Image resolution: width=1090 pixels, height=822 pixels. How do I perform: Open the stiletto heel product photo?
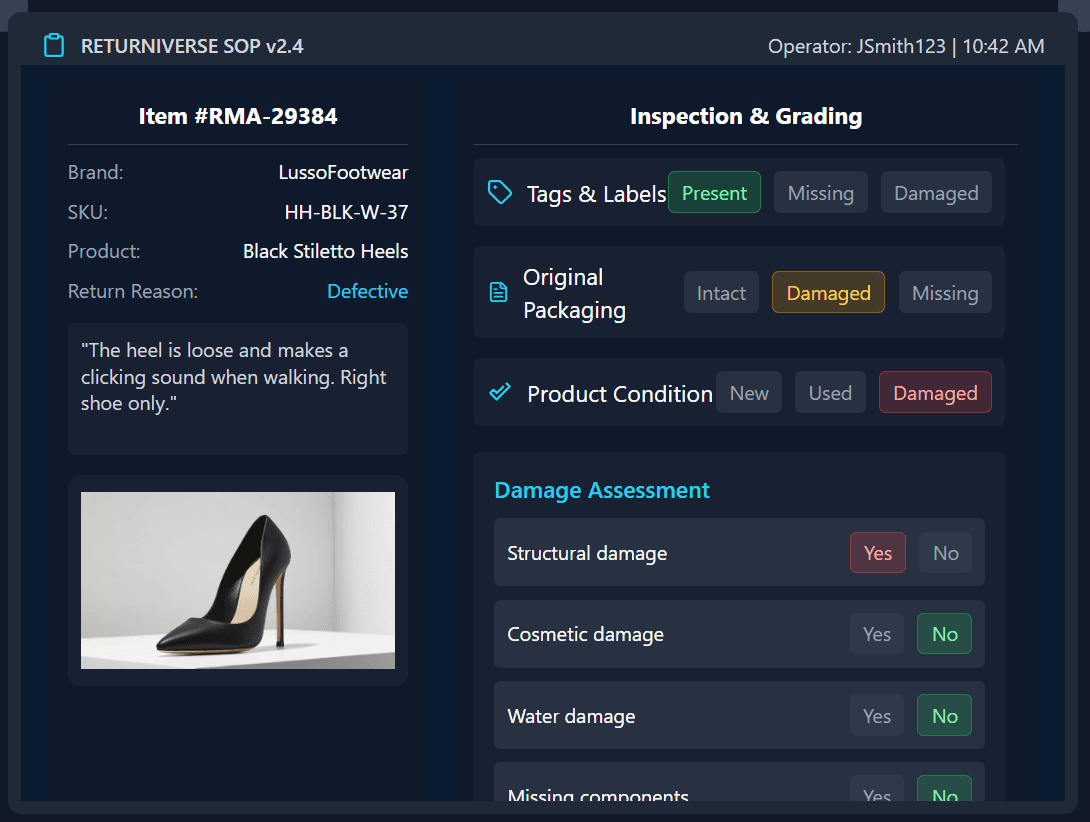pos(237,580)
